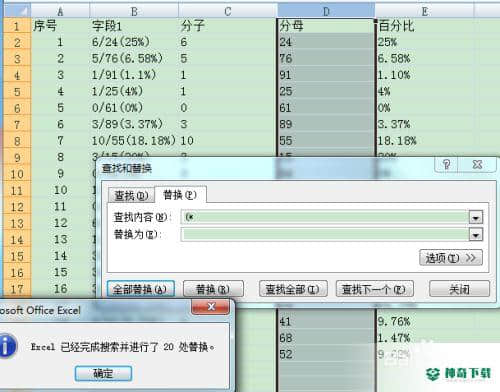Click 百分比 cell showing 3.37%
This screenshot has width=500, height=392.
425,124
